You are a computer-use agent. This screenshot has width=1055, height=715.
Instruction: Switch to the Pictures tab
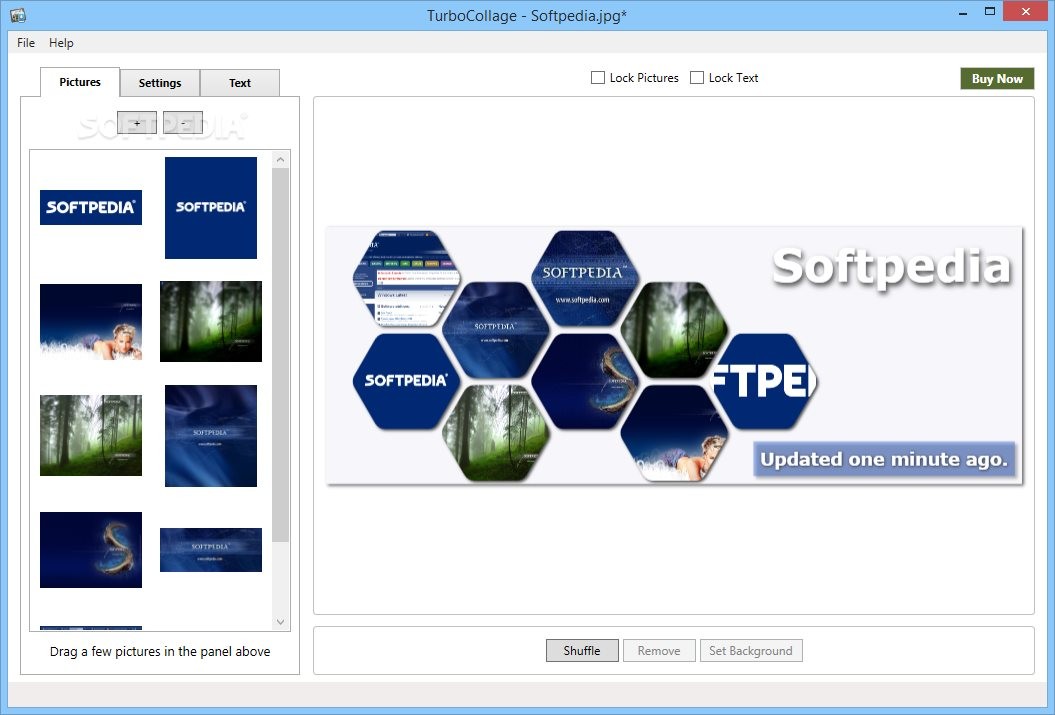[x=80, y=82]
